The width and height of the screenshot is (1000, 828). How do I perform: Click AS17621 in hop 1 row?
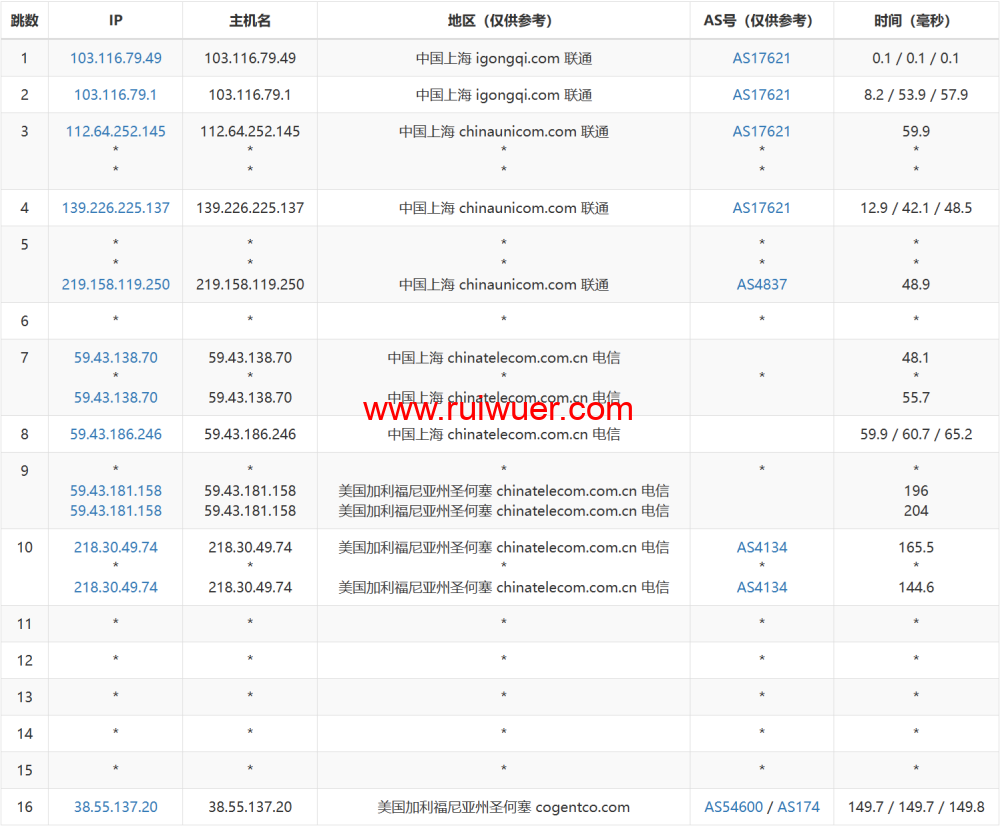coord(761,58)
